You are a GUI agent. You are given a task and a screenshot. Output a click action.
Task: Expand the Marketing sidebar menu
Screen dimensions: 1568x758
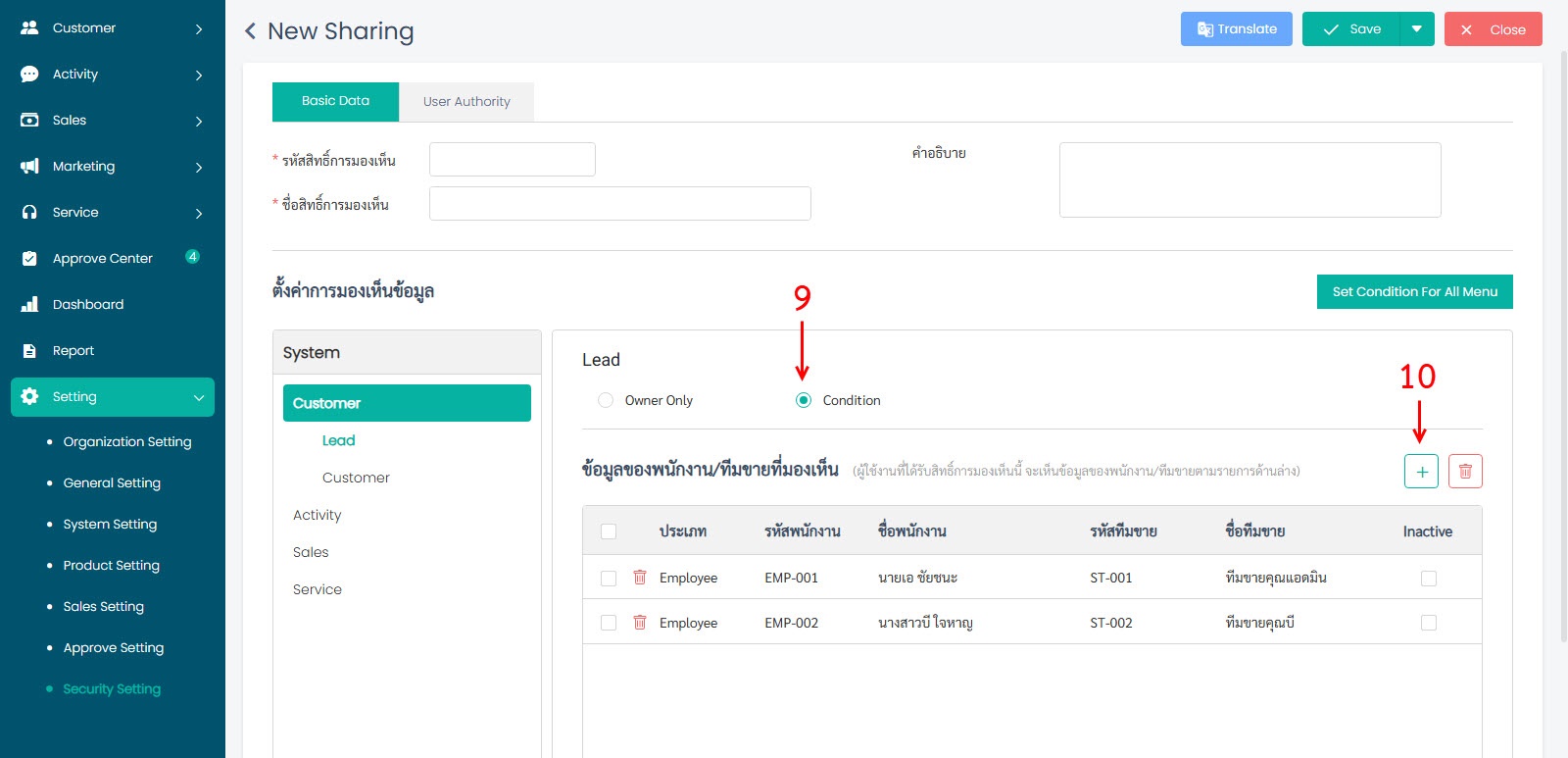tap(199, 167)
